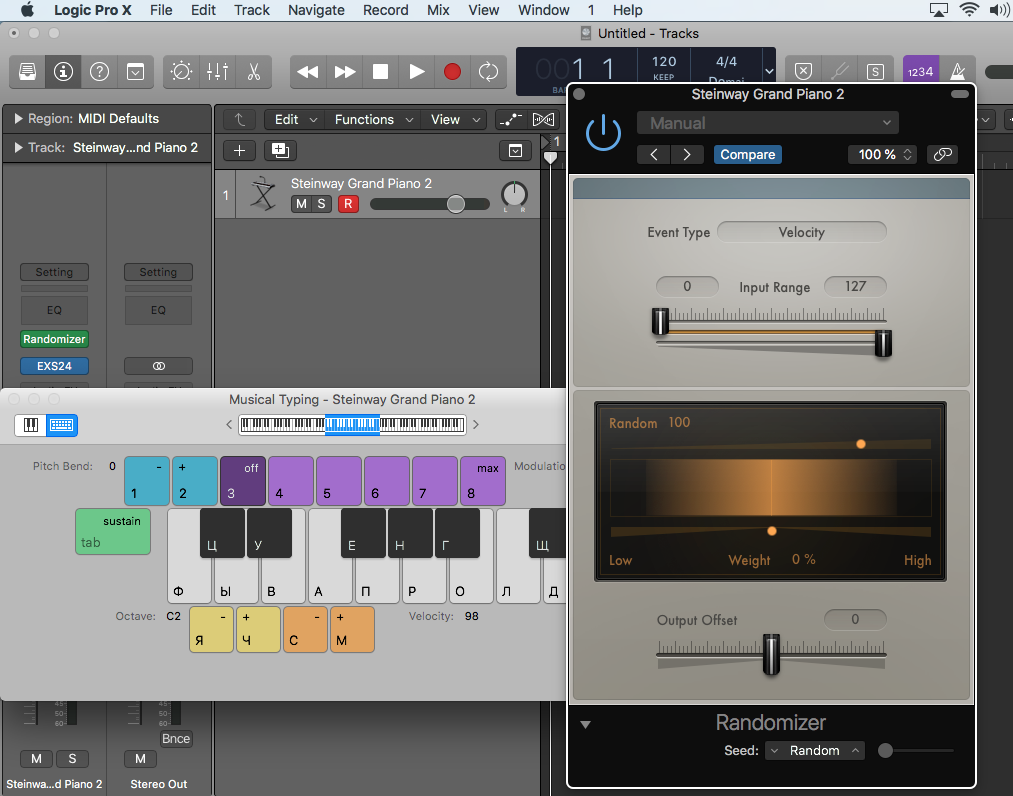This screenshot has height=796, width=1013.
Task: Open the Functions dropdown menu
Action: point(373,120)
